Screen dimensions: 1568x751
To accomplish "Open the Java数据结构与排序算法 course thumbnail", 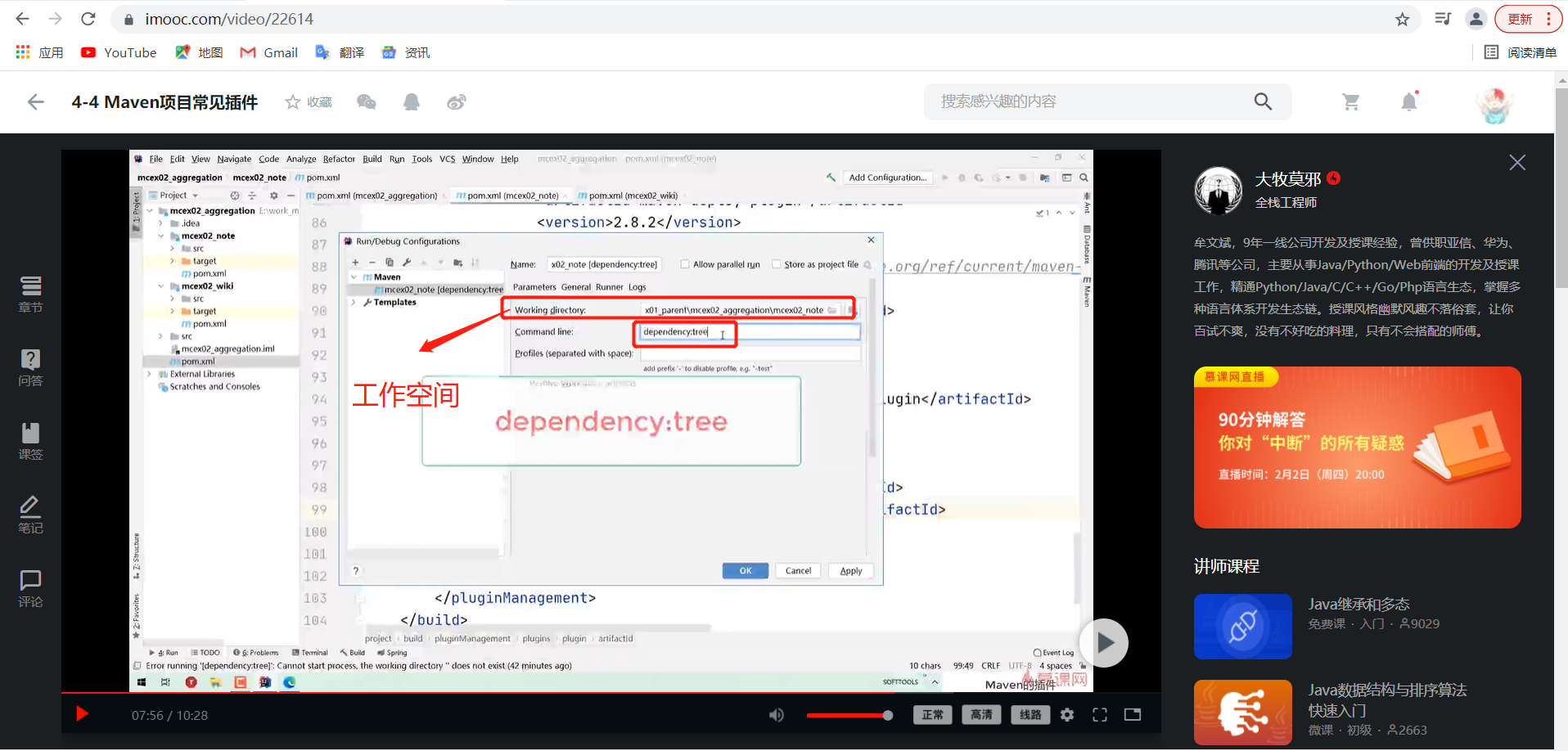I will pyautogui.click(x=1243, y=713).
